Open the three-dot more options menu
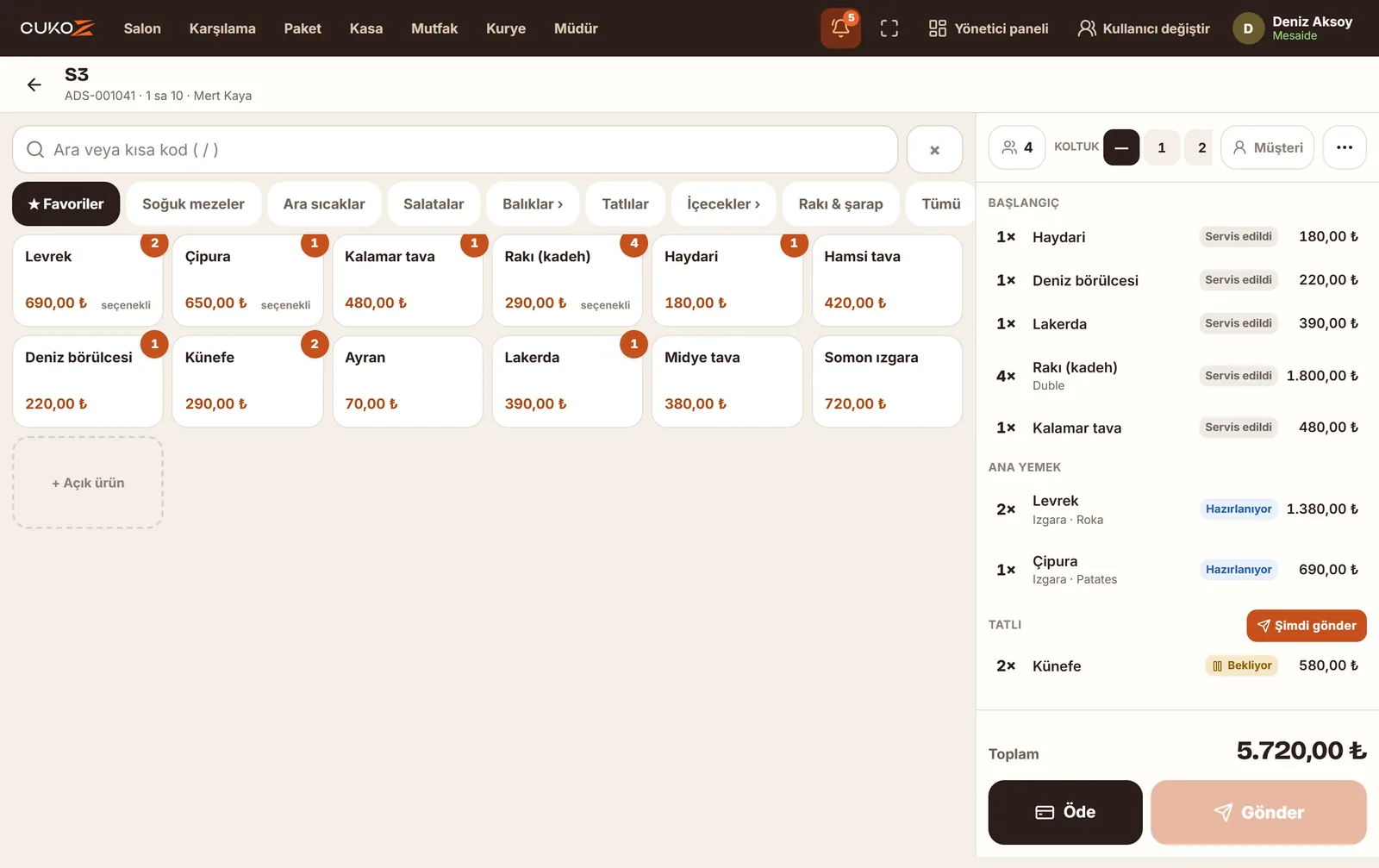Viewport: 1379px width, 868px height. pos(1345,147)
